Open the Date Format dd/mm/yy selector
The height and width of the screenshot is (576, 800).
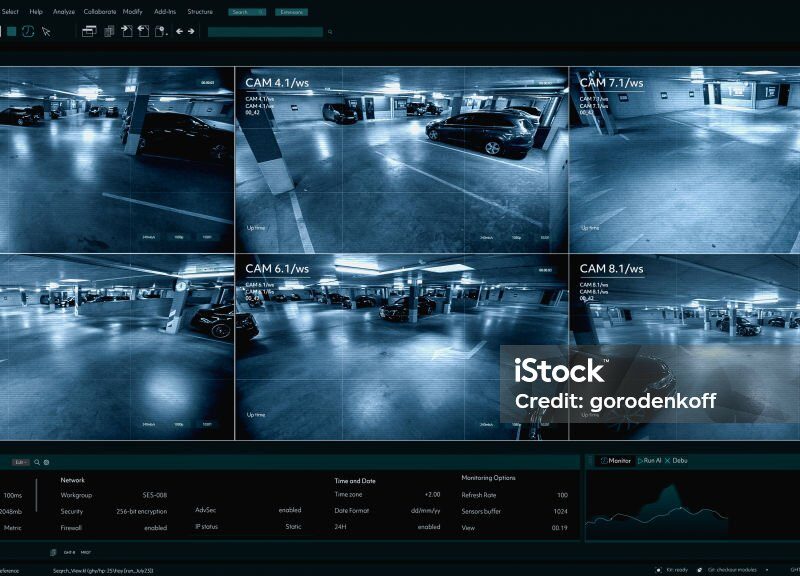coord(424,511)
